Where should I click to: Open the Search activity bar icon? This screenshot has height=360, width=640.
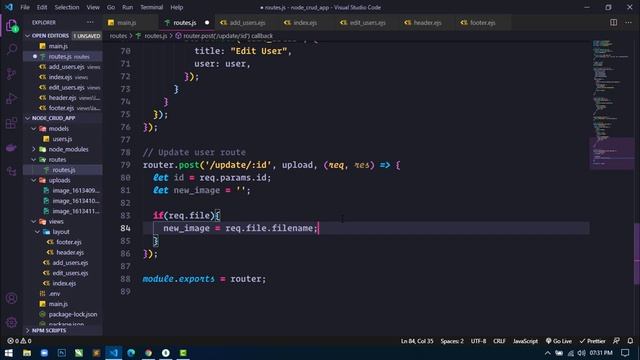click(x=11, y=50)
